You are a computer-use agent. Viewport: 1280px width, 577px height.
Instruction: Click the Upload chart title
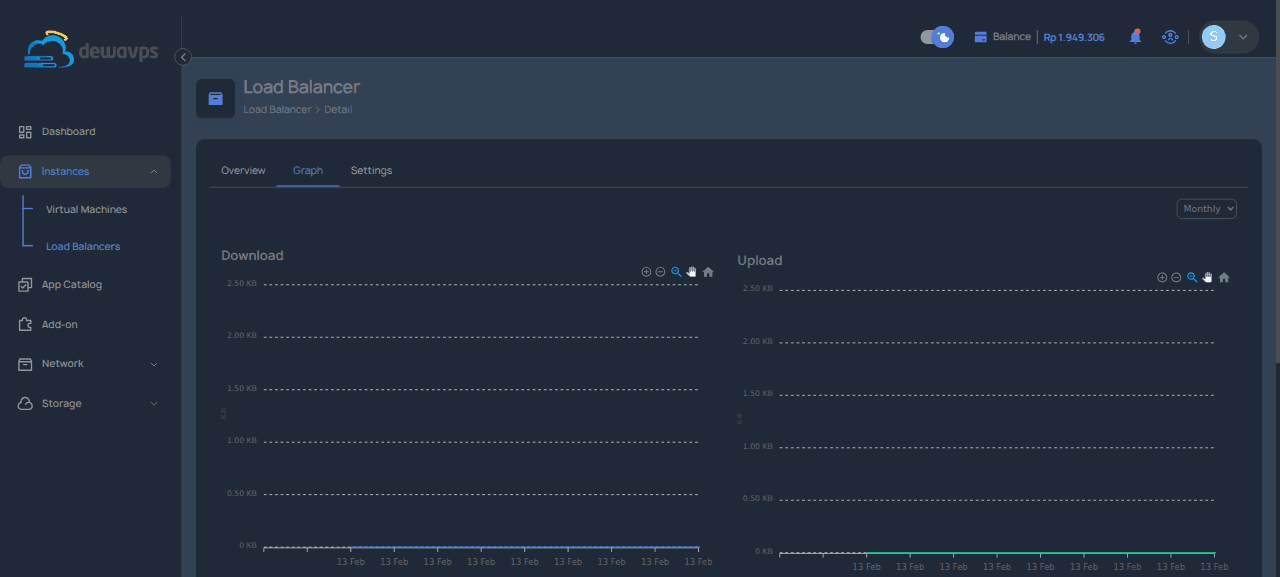point(760,261)
